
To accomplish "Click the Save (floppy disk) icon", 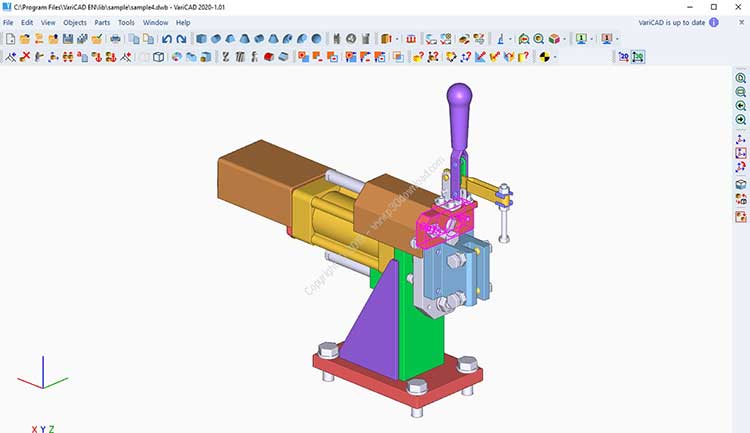I will coord(68,39).
